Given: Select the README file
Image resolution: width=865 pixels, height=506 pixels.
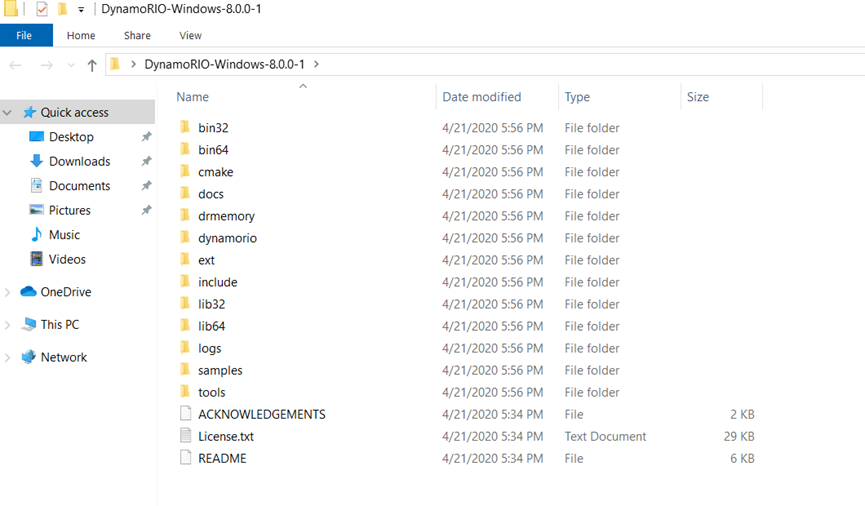Looking at the screenshot, I should point(222,459).
